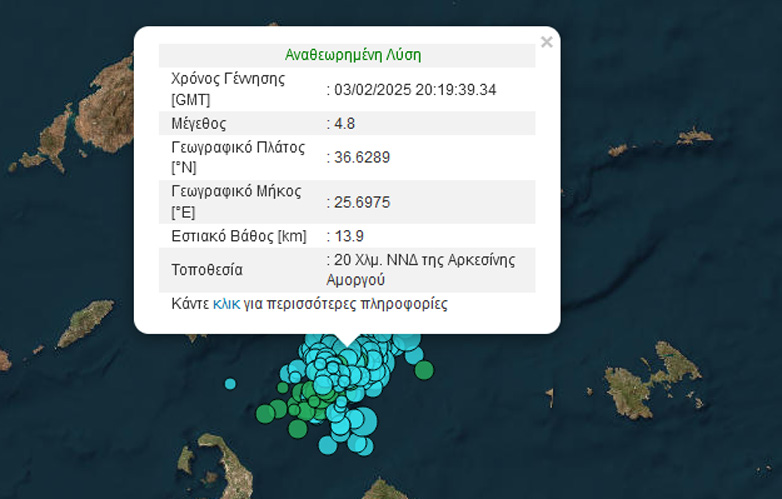The image size is (782, 499).
Task: Select the focal depth value 13.9
Action: 349,236
